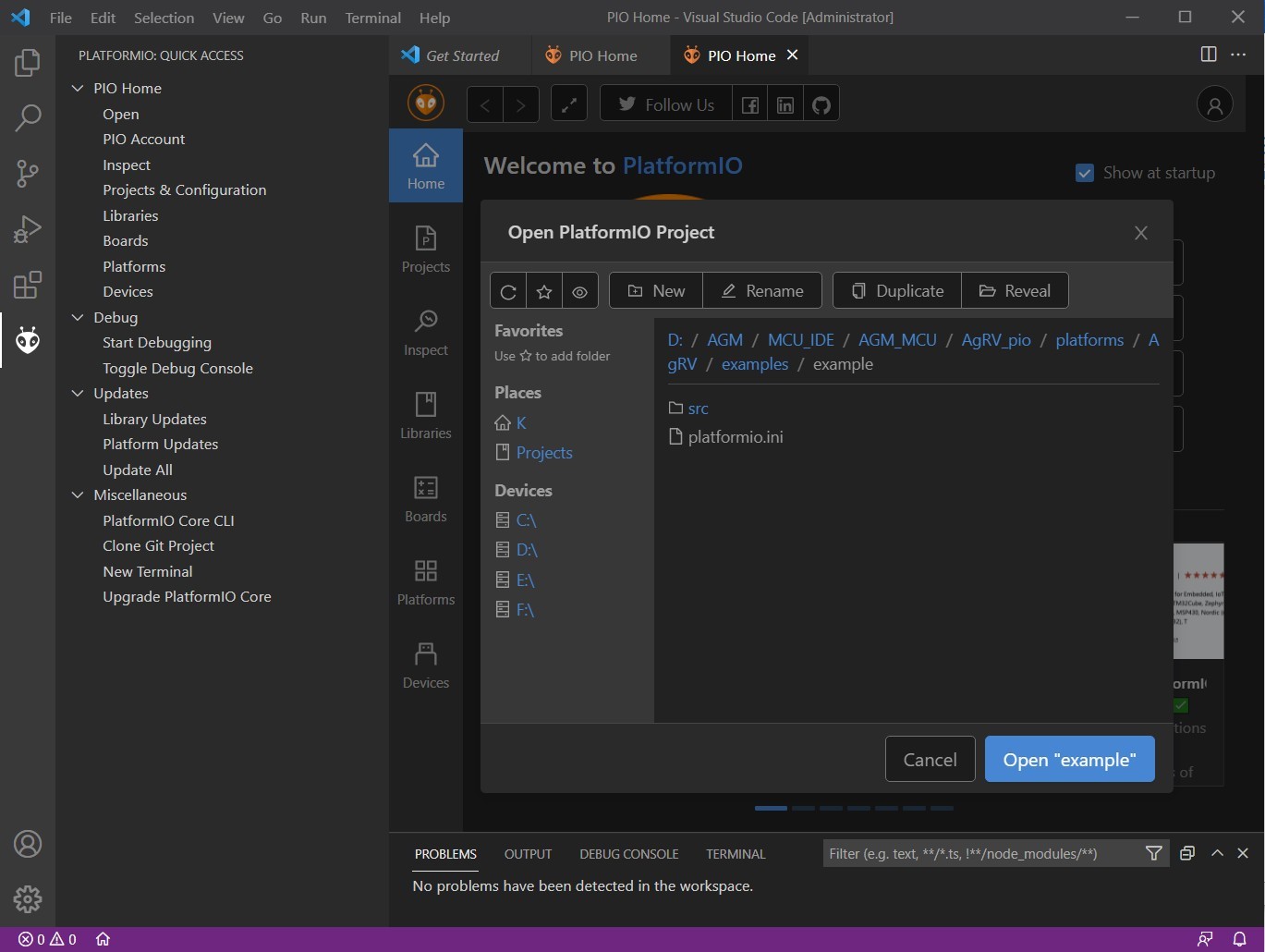
Task: Close the Open PlatformIO Project dialog
Action: point(1141,233)
